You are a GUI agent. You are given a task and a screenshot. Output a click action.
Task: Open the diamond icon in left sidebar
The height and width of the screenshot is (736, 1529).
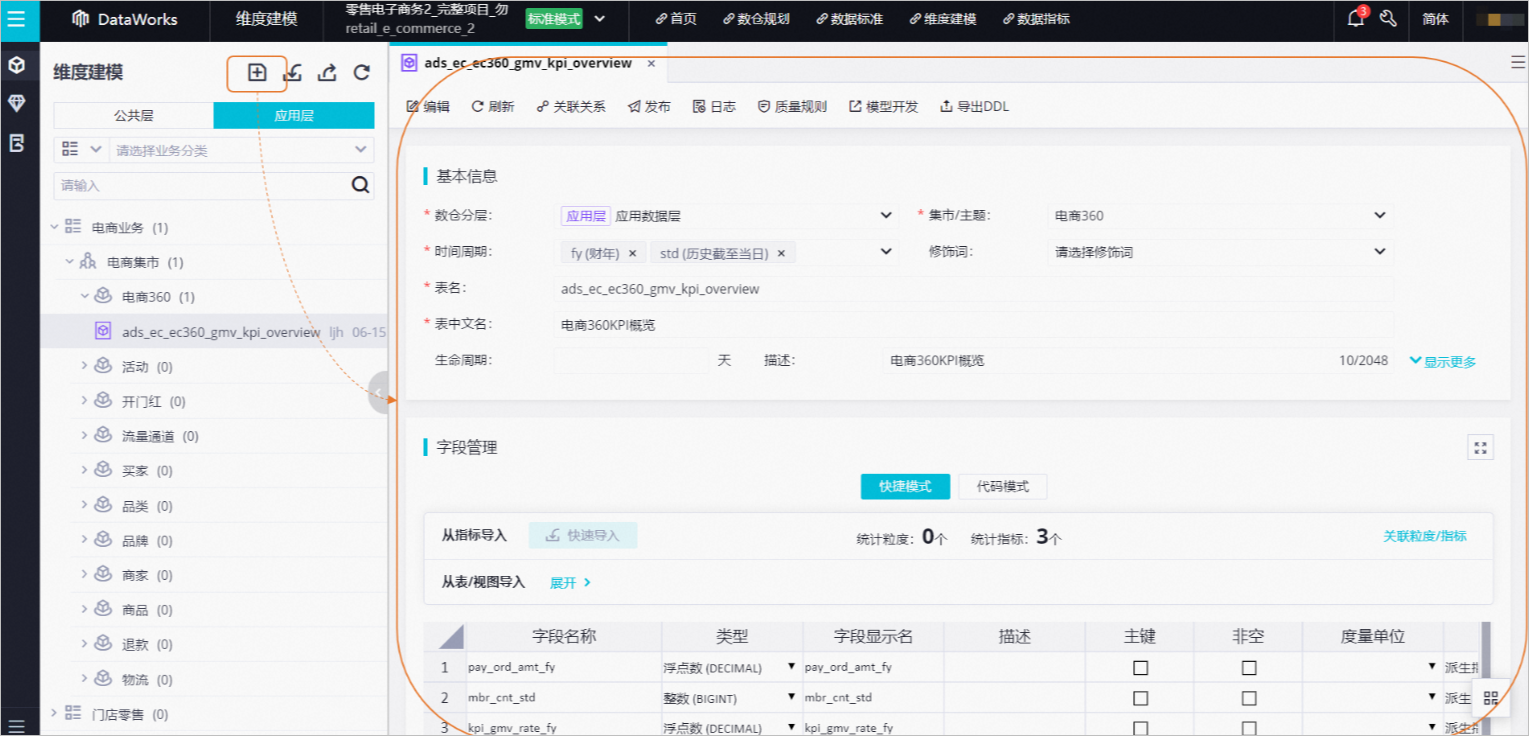click(16, 103)
